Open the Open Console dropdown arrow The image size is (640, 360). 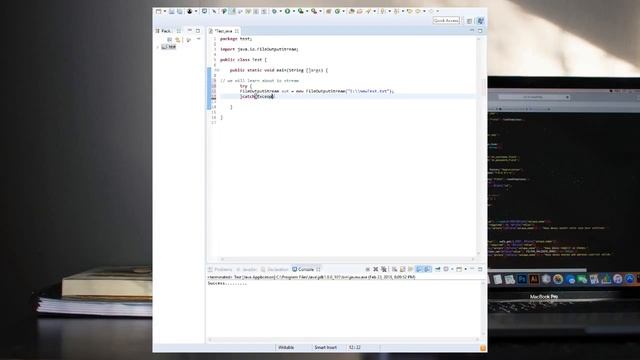tap(466, 269)
